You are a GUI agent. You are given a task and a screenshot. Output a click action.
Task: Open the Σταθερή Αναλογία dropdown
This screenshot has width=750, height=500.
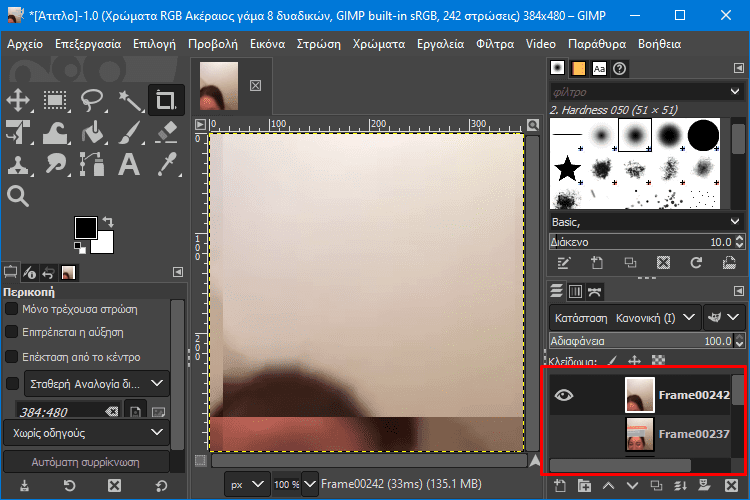(x=96, y=384)
